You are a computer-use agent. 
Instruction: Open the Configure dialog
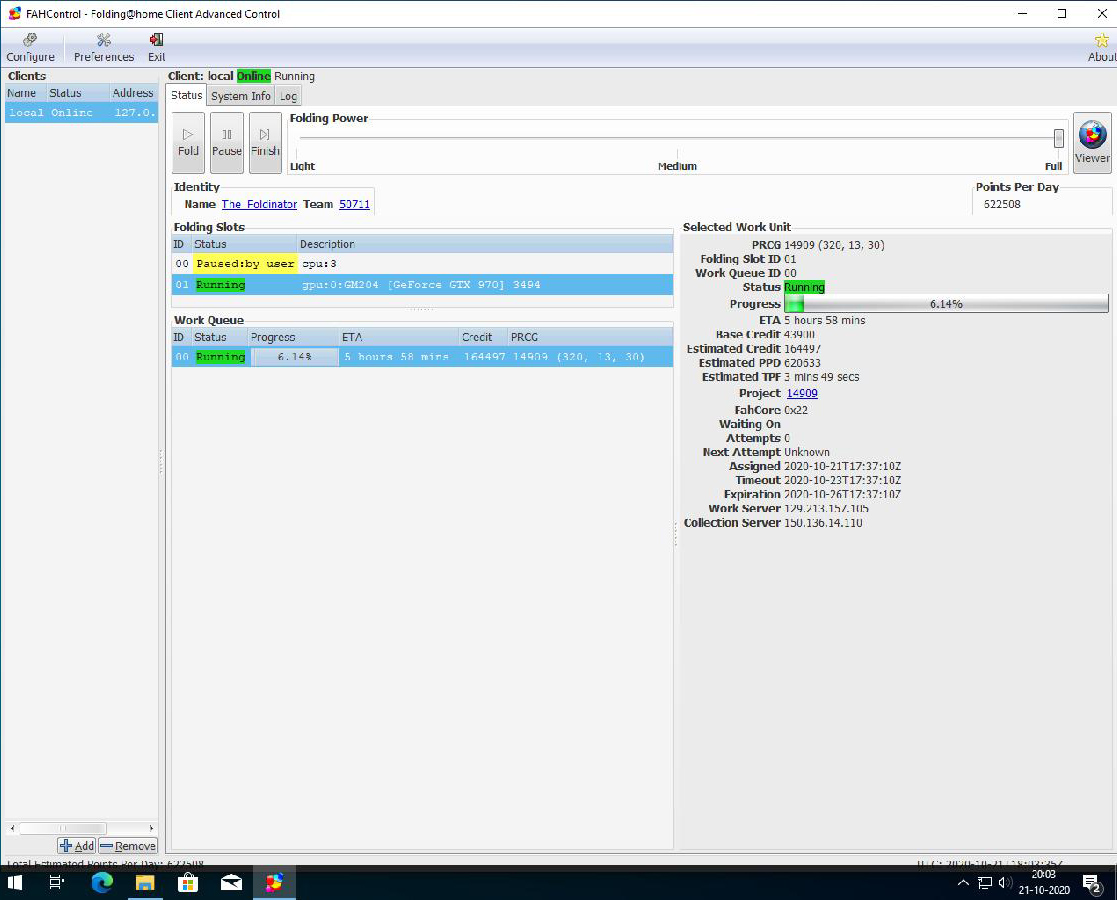pos(30,48)
